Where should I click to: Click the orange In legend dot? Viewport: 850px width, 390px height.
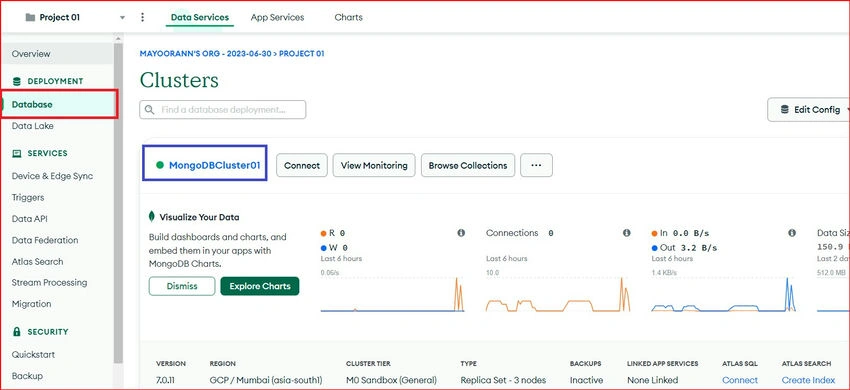click(x=654, y=233)
